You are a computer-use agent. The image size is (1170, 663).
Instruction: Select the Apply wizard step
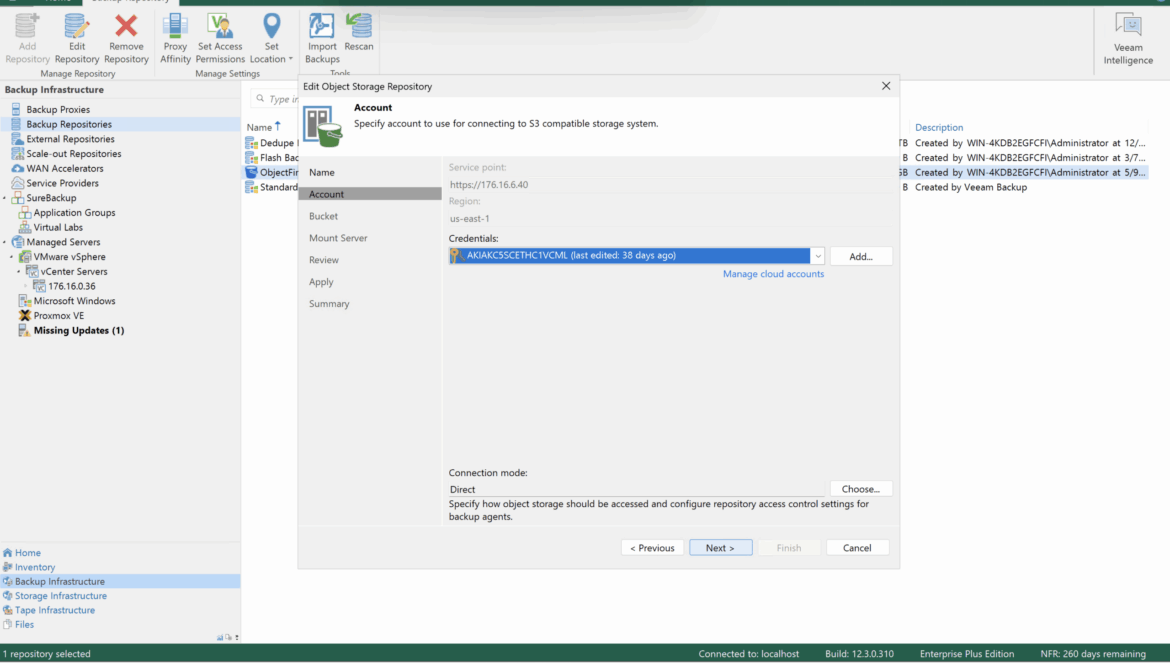(321, 282)
